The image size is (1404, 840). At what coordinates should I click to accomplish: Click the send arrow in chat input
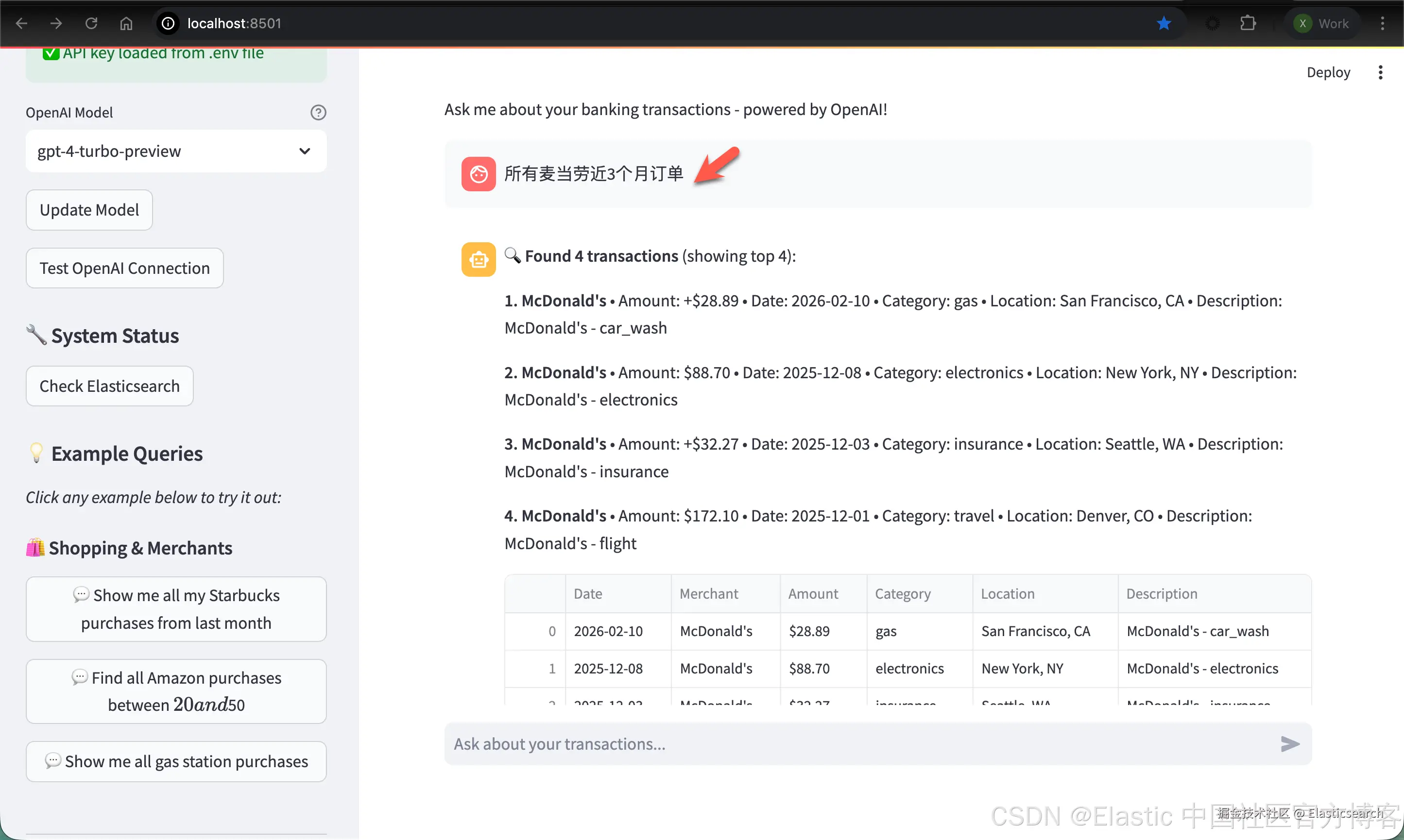coord(1290,744)
